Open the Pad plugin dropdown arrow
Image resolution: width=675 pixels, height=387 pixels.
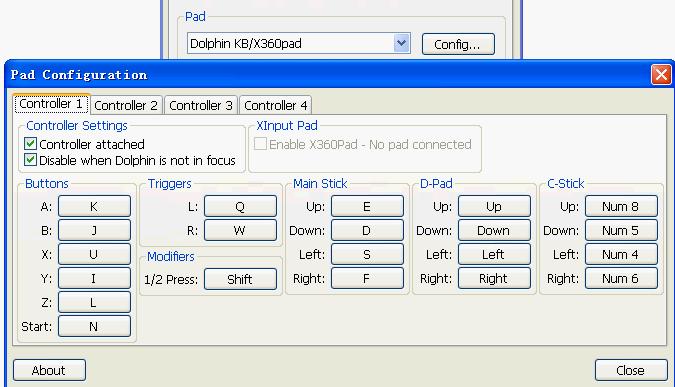(401, 43)
